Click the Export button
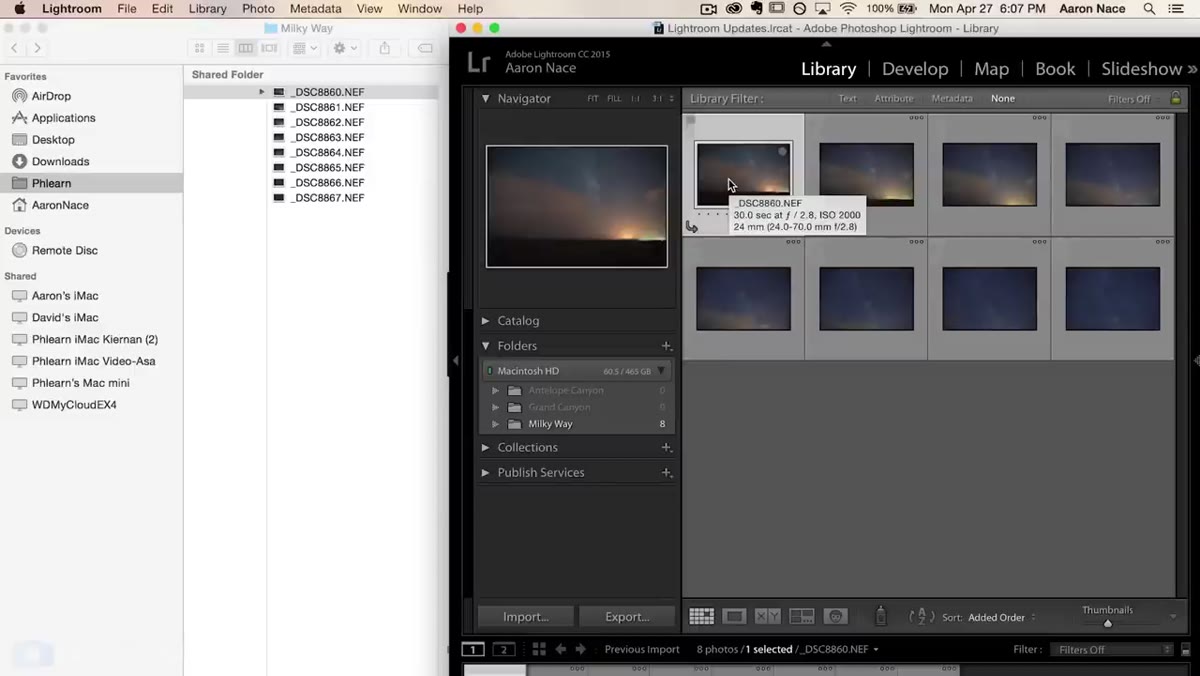Image resolution: width=1200 pixels, height=676 pixels. 627,617
